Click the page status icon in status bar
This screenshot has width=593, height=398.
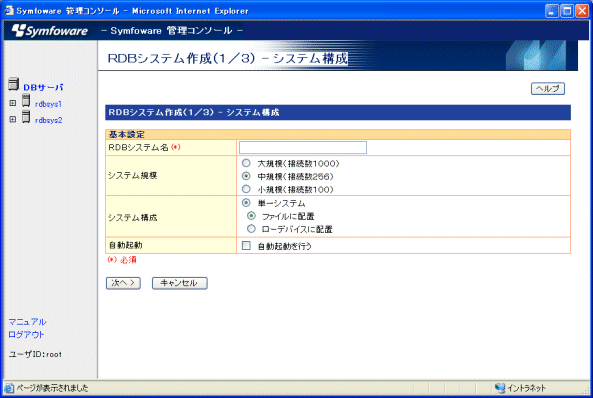(9, 388)
